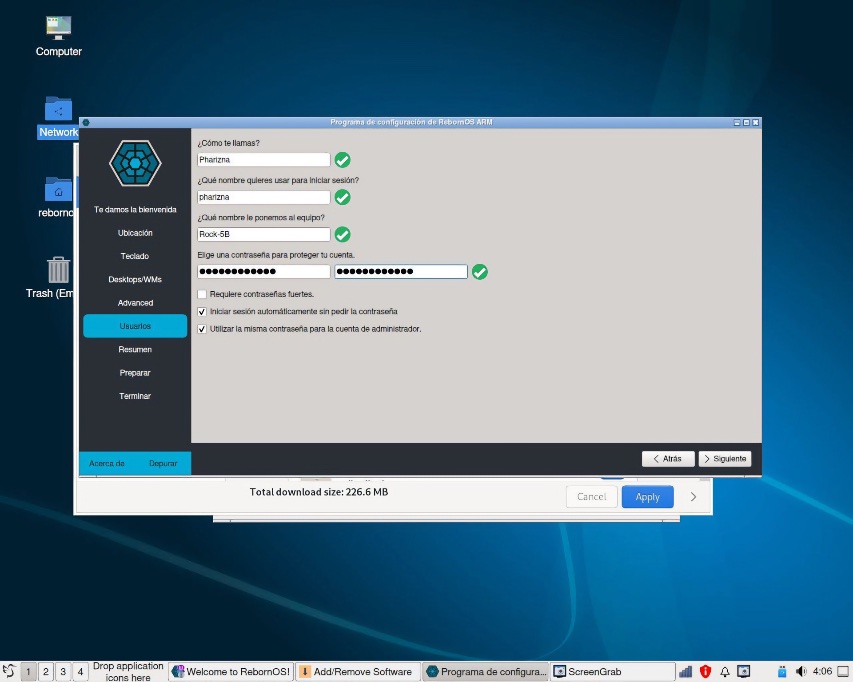Select the Teclado step in sidebar
Viewport: 853px width, 682px height.
point(135,256)
